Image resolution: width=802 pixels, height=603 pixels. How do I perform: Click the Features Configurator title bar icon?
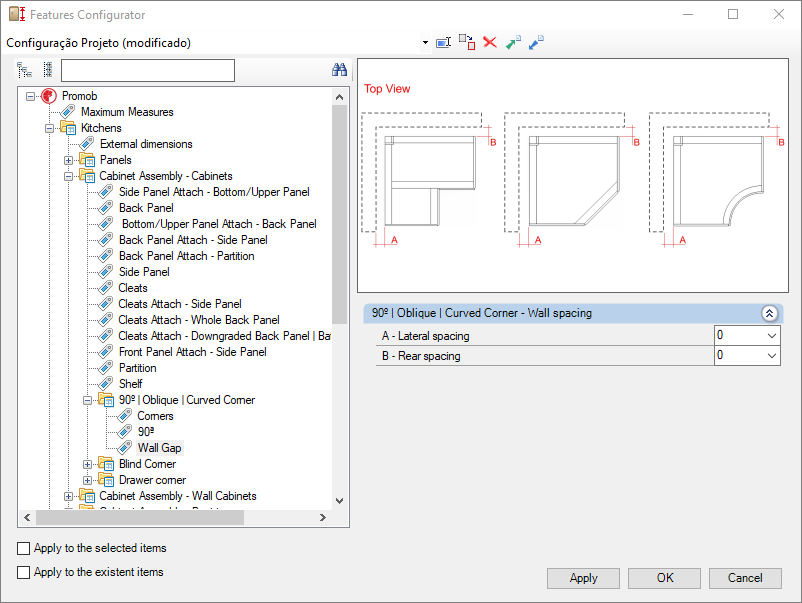(x=17, y=14)
